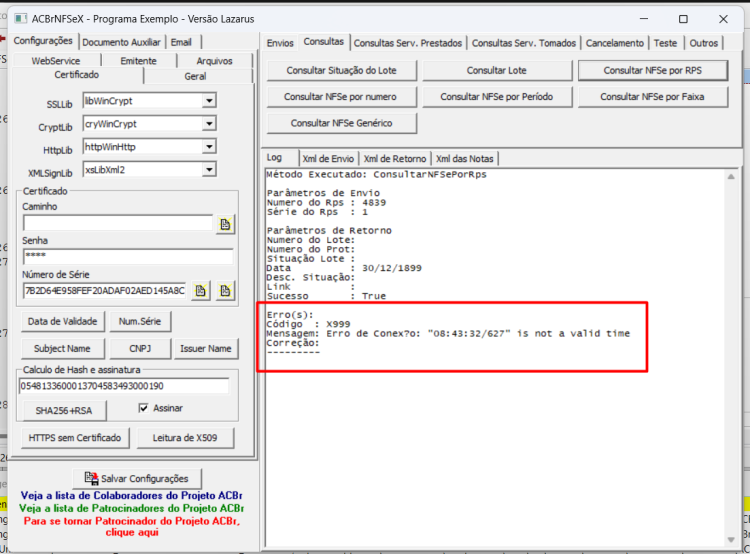Click the first icon beside Número de Série
Screen dimensions: 750x554
(200, 290)
